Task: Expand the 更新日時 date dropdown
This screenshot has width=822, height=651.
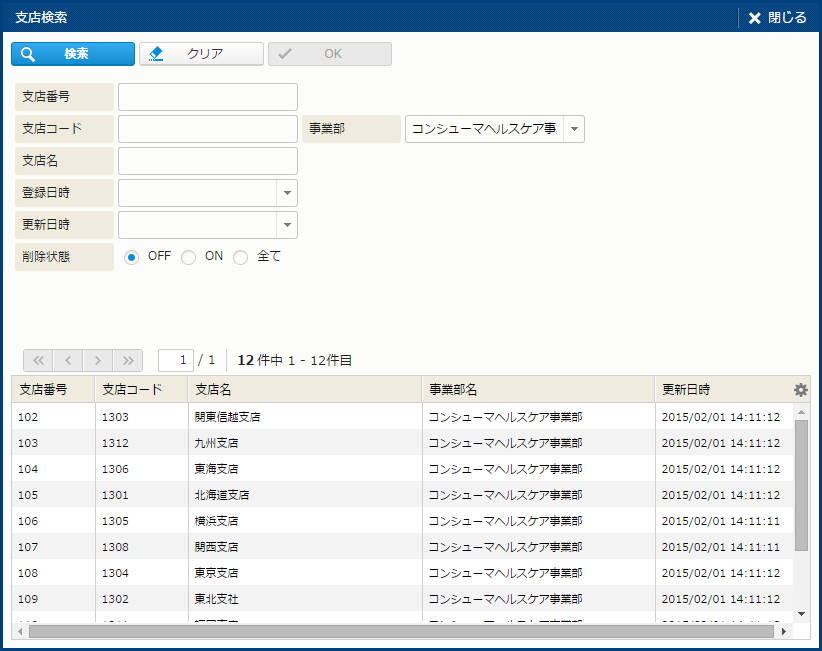Action: [287, 225]
